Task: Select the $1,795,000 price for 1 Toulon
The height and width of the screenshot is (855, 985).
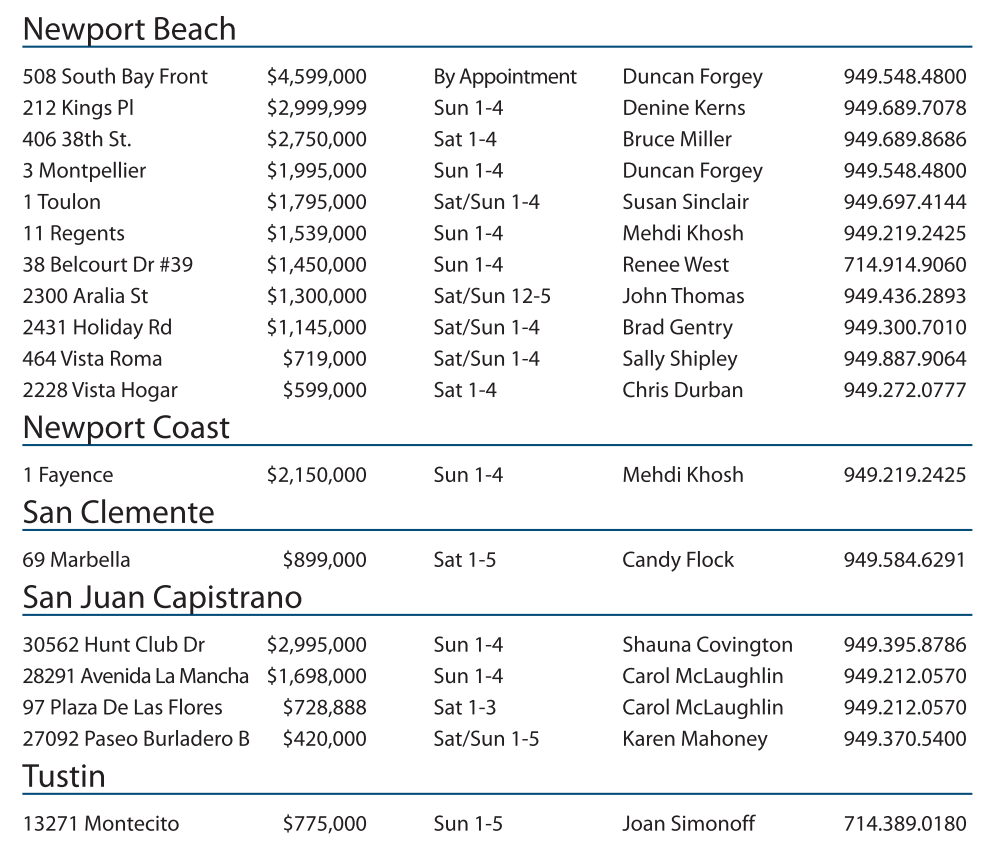Action: click(316, 202)
